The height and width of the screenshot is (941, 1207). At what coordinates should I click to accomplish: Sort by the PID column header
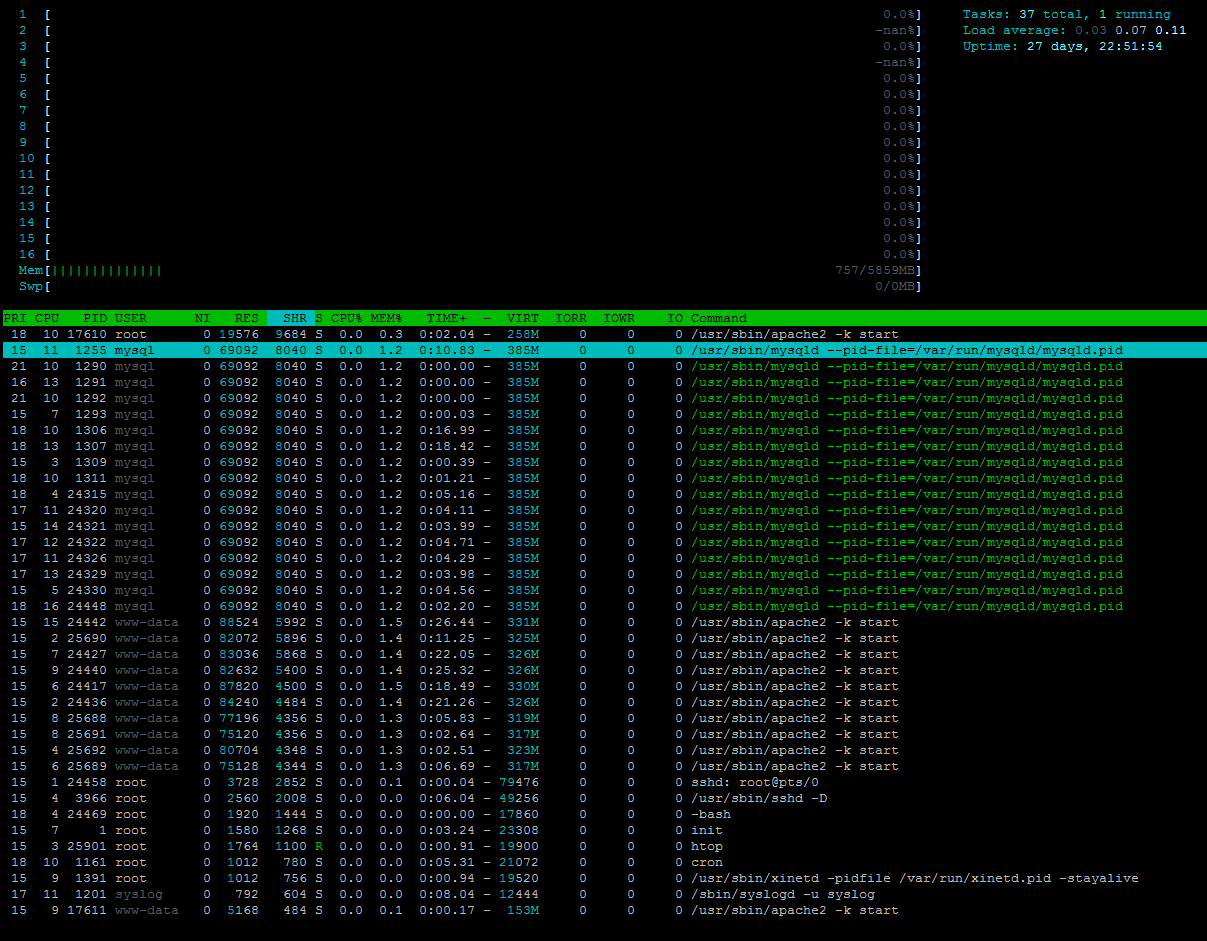coord(95,318)
